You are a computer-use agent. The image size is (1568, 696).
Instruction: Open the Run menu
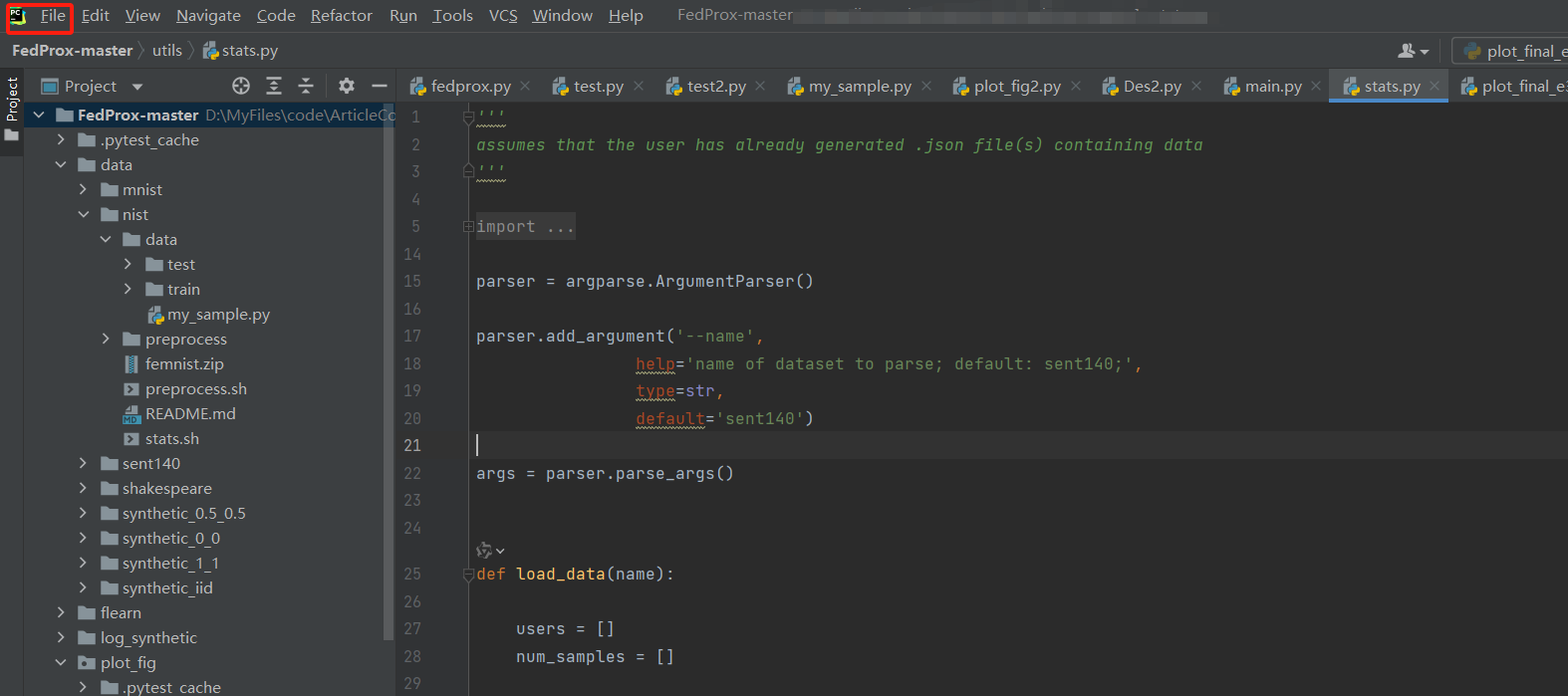pos(403,16)
